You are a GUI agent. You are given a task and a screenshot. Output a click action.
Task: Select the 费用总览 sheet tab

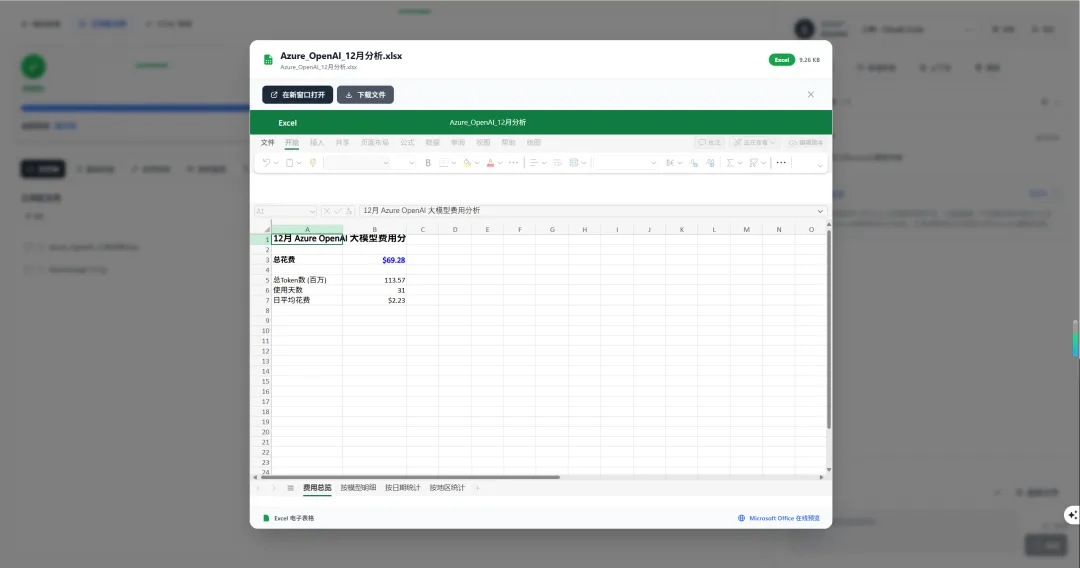tap(317, 487)
